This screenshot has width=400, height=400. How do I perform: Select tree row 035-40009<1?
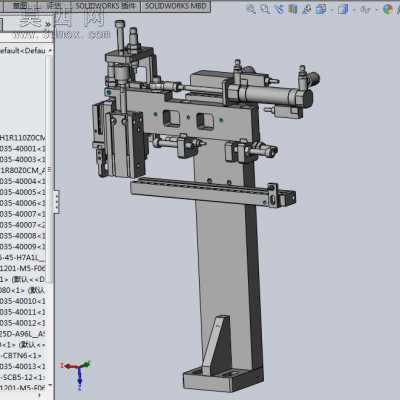(x=23, y=247)
